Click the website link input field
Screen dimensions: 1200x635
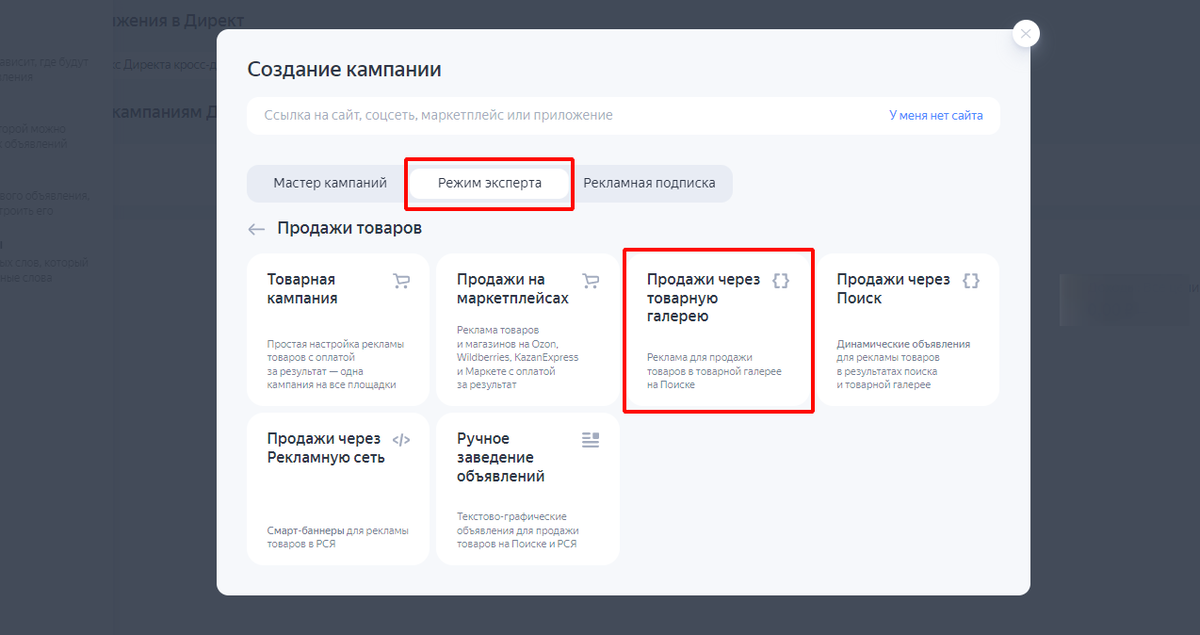[x=560, y=115]
